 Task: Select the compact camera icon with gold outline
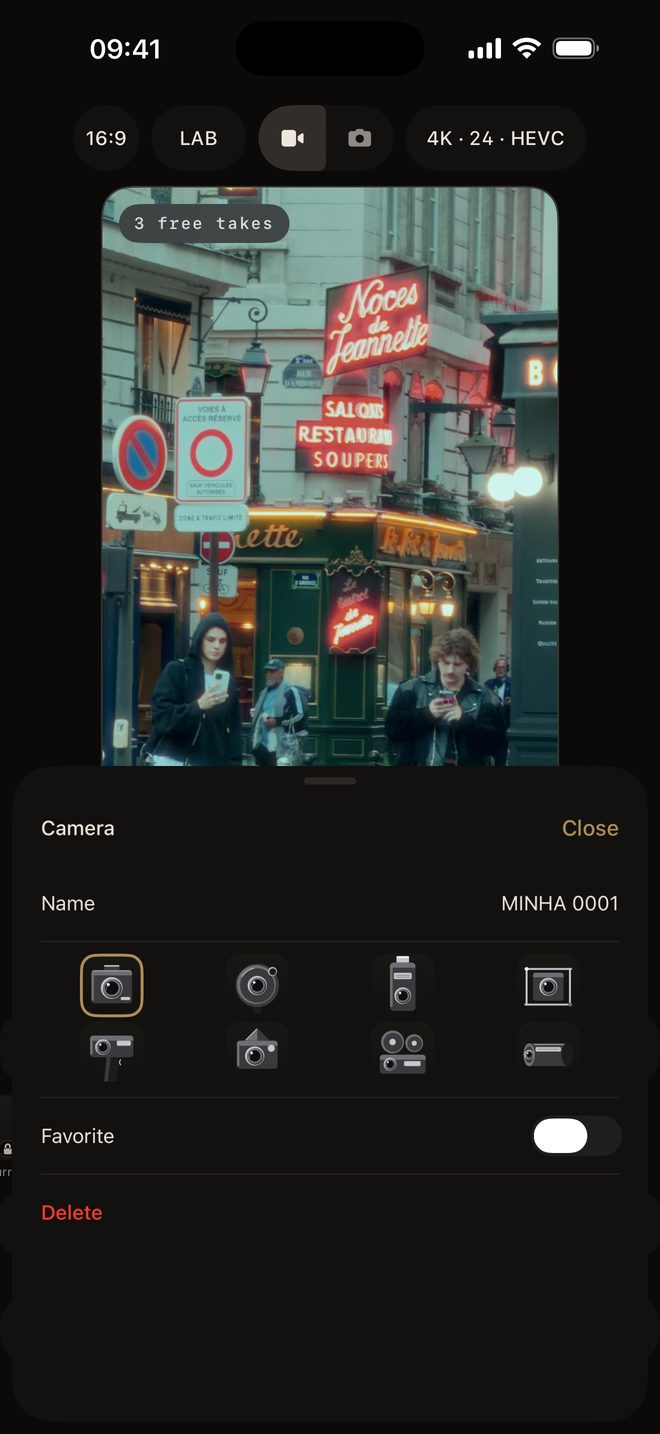(x=112, y=985)
